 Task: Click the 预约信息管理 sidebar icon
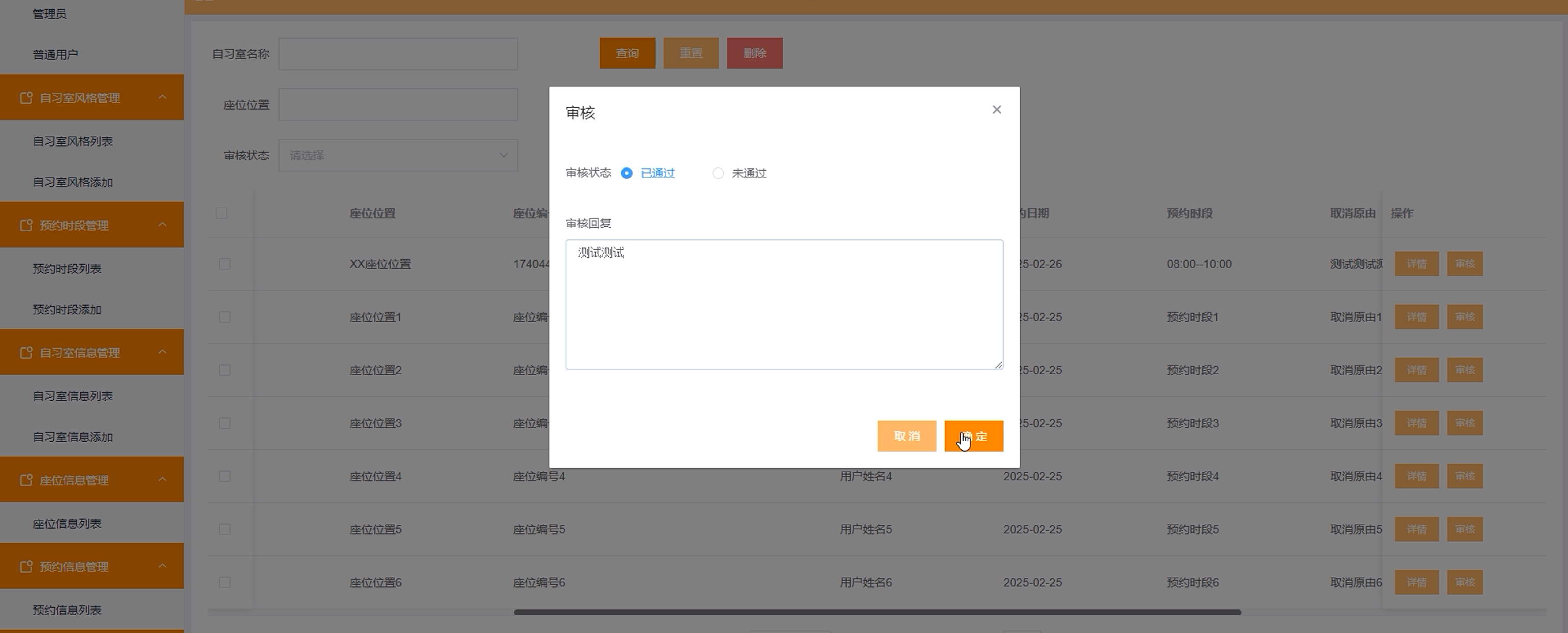[26, 566]
